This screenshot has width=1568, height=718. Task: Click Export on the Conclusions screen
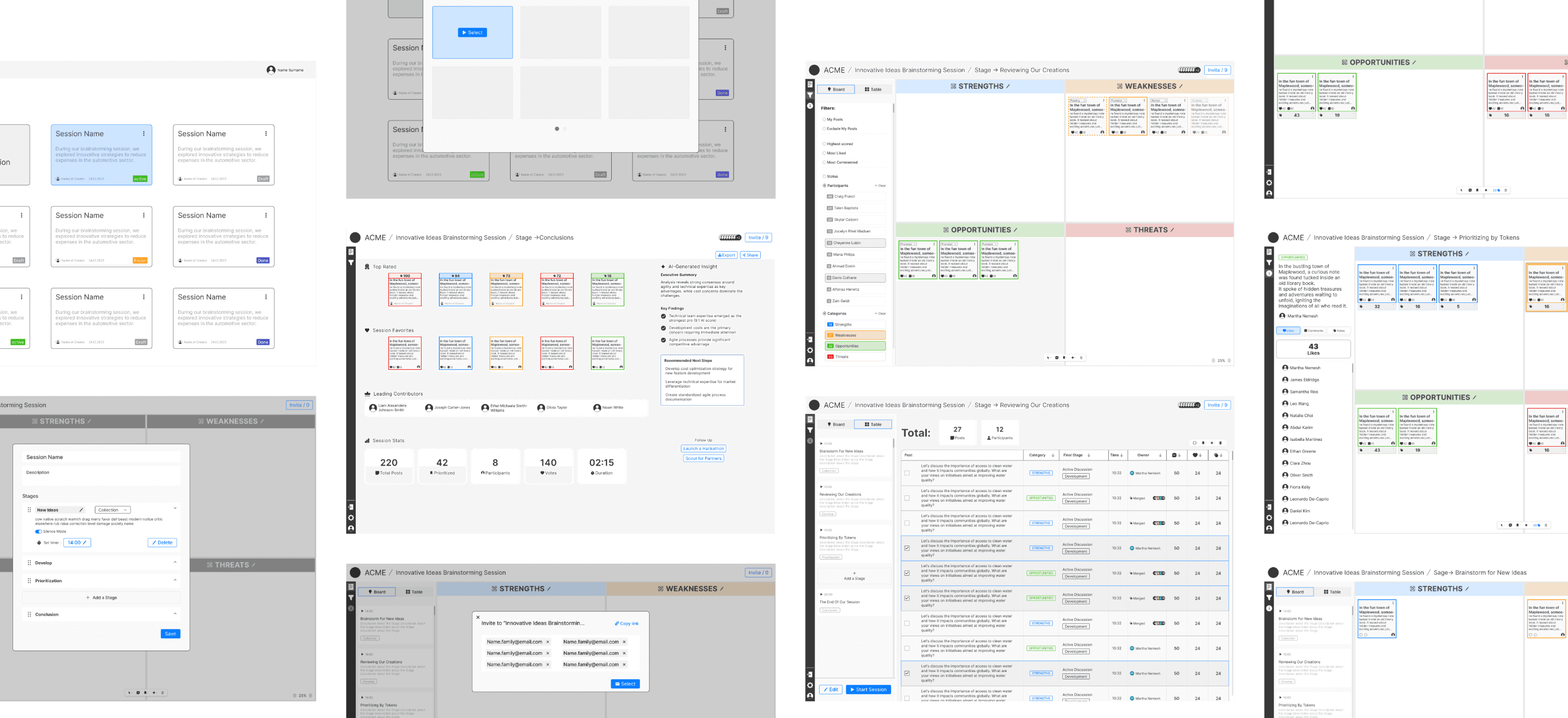pyautogui.click(x=726, y=255)
